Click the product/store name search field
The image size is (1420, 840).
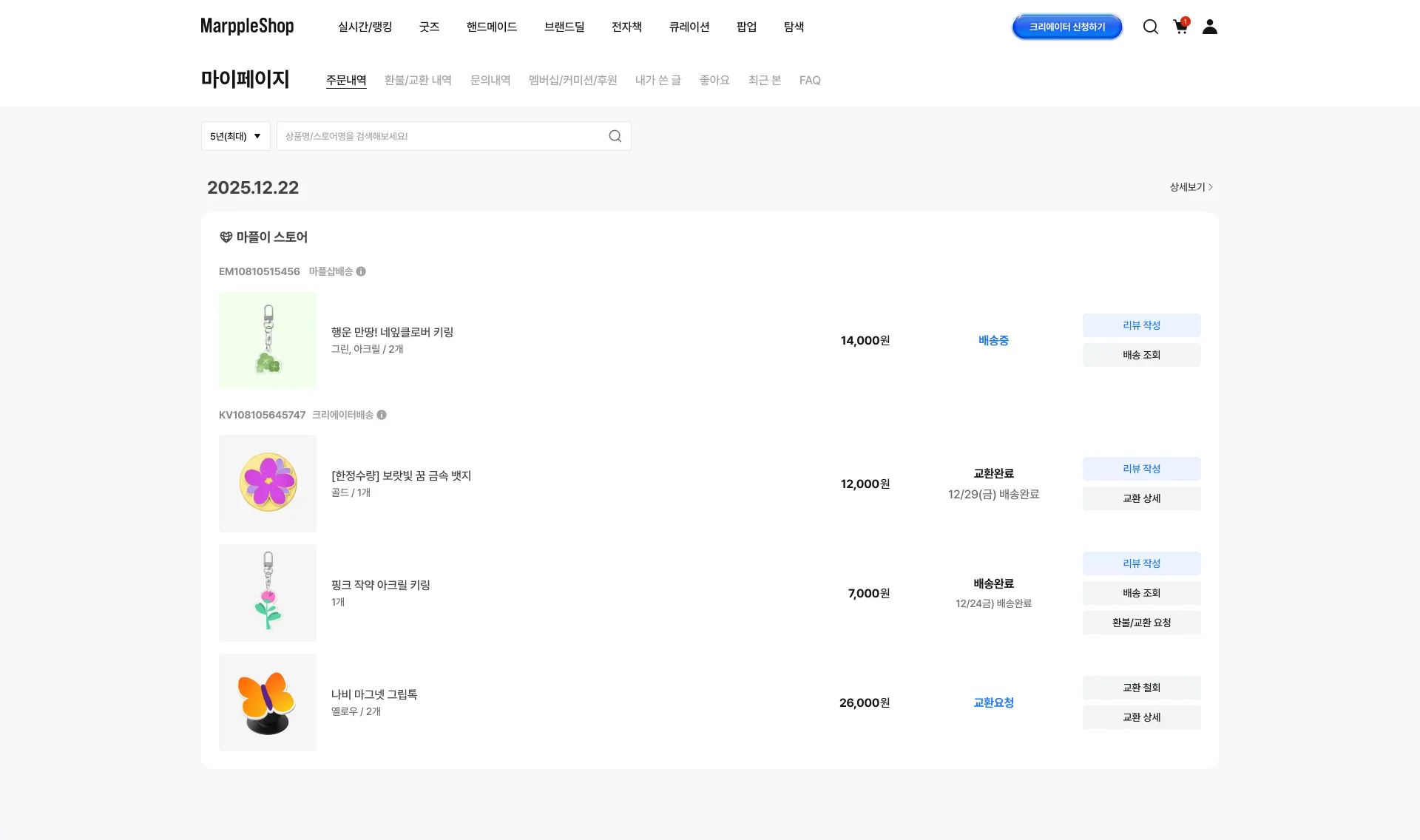(x=444, y=136)
